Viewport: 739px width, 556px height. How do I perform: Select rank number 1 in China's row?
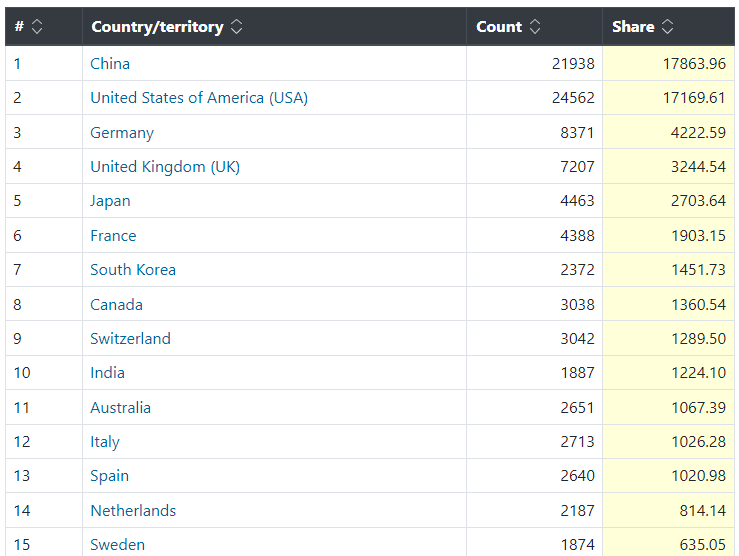(17, 64)
